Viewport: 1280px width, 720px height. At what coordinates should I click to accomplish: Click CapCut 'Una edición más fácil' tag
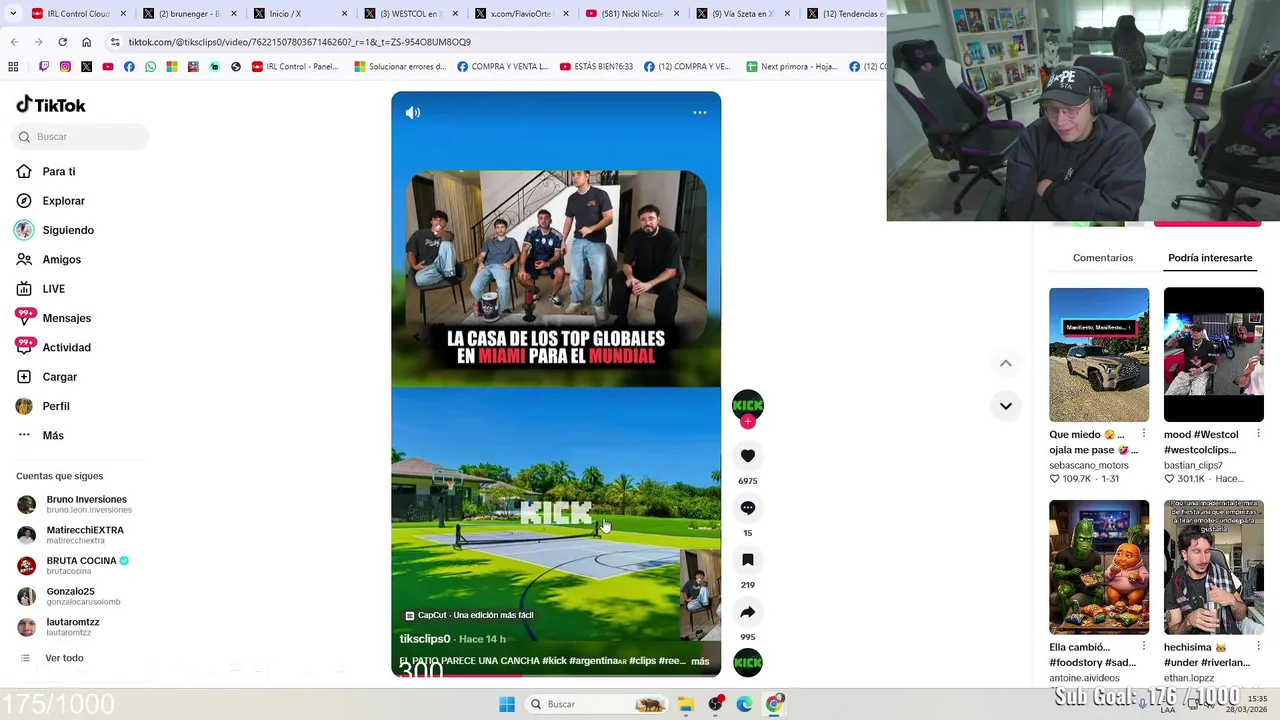(469, 616)
